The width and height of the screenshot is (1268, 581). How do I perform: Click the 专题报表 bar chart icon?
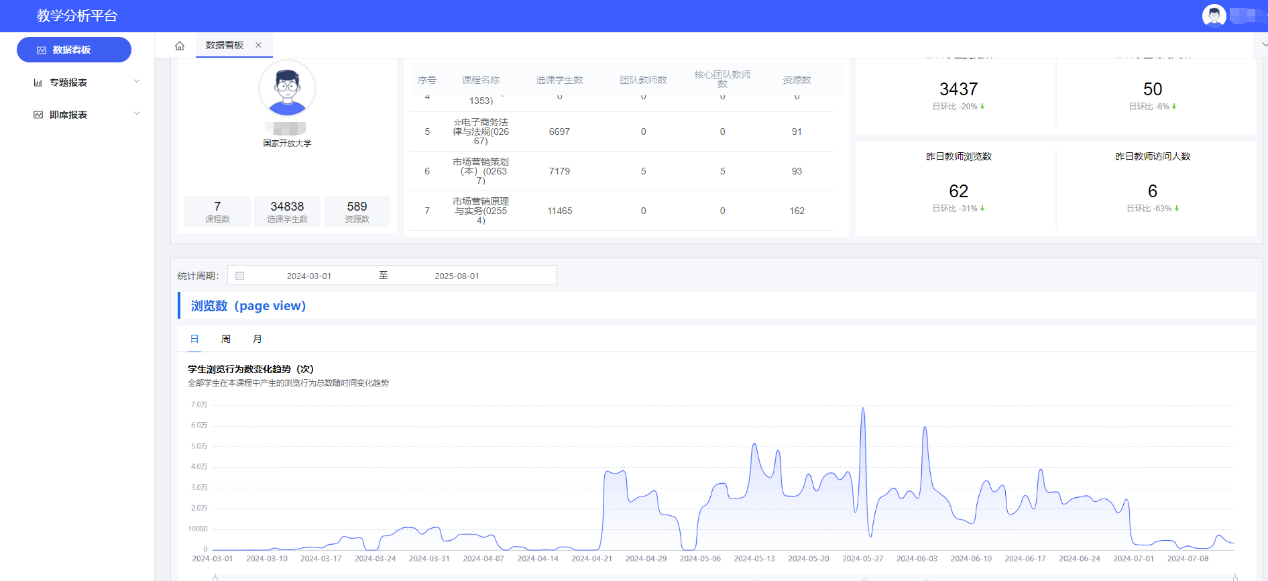(38, 82)
